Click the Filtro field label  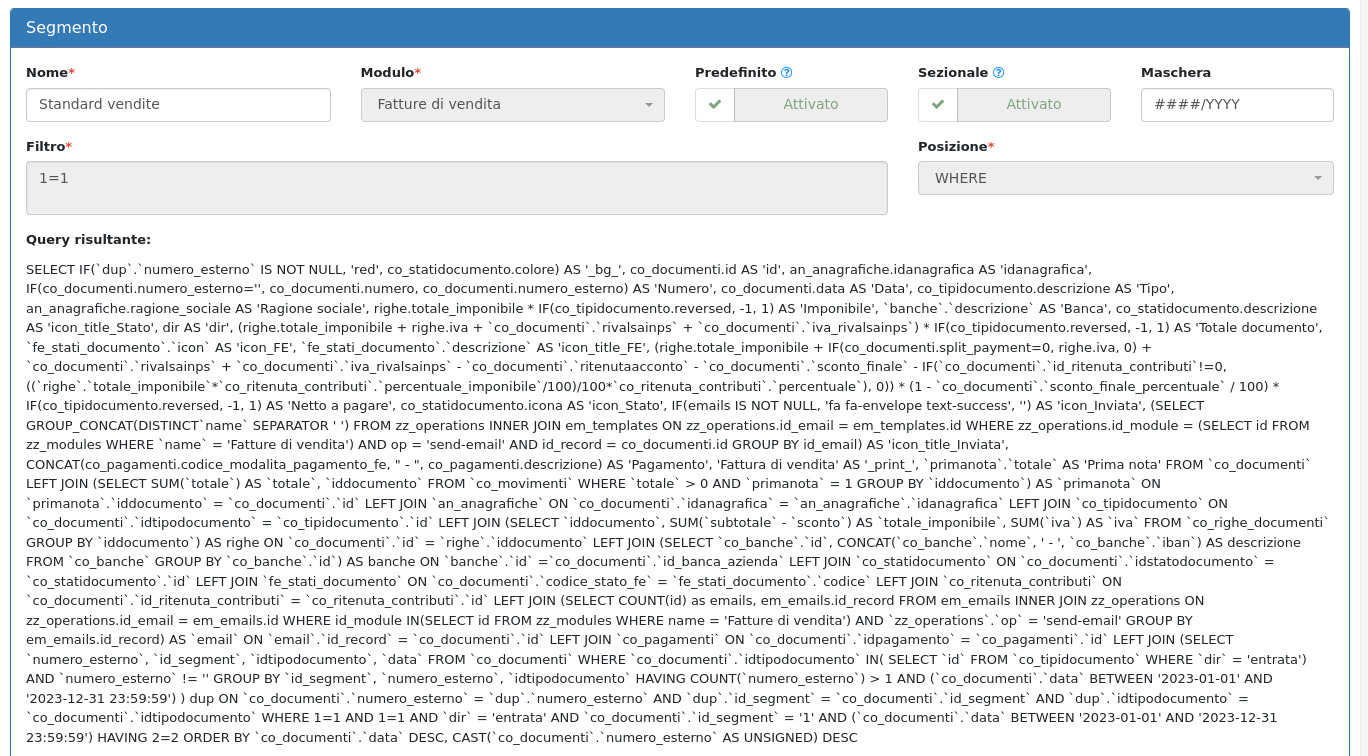coord(46,147)
